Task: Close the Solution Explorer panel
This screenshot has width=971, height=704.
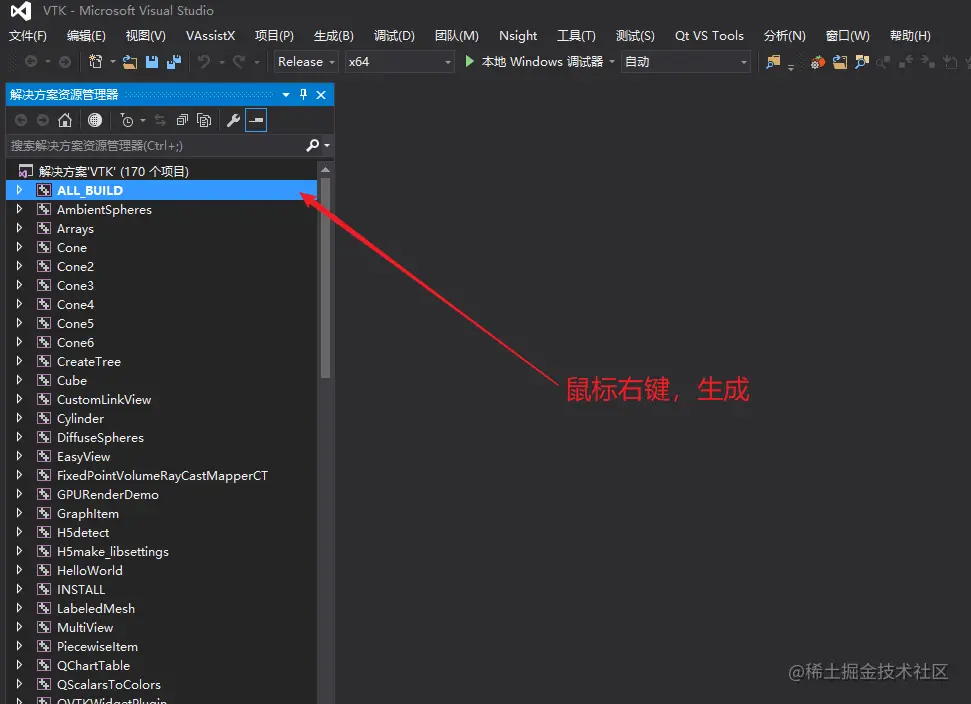Action: point(321,95)
